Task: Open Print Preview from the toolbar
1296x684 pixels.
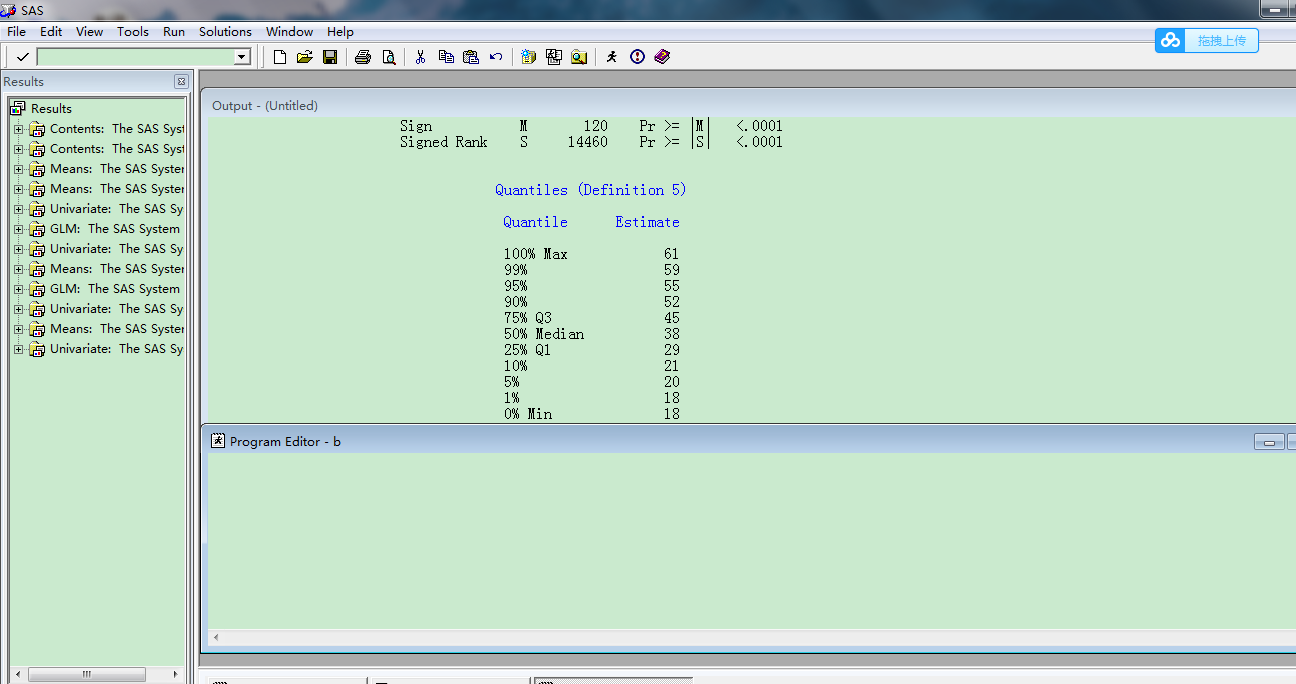Action: click(389, 57)
